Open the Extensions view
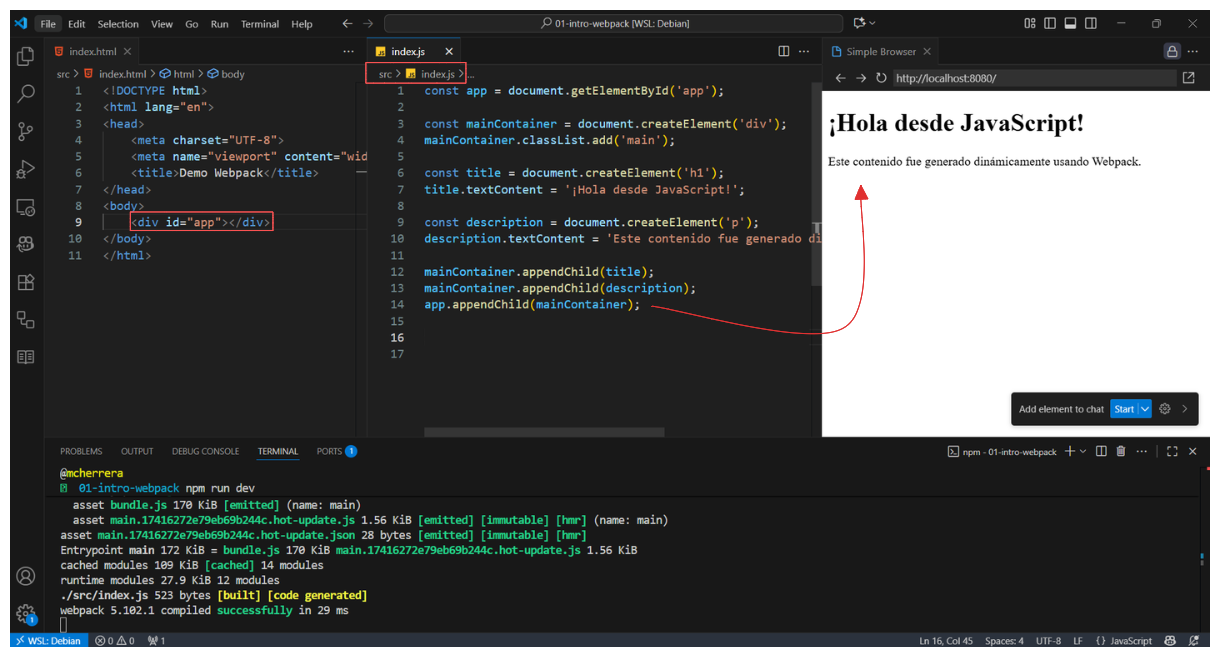The image size is (1220, 657). (26, 283)
